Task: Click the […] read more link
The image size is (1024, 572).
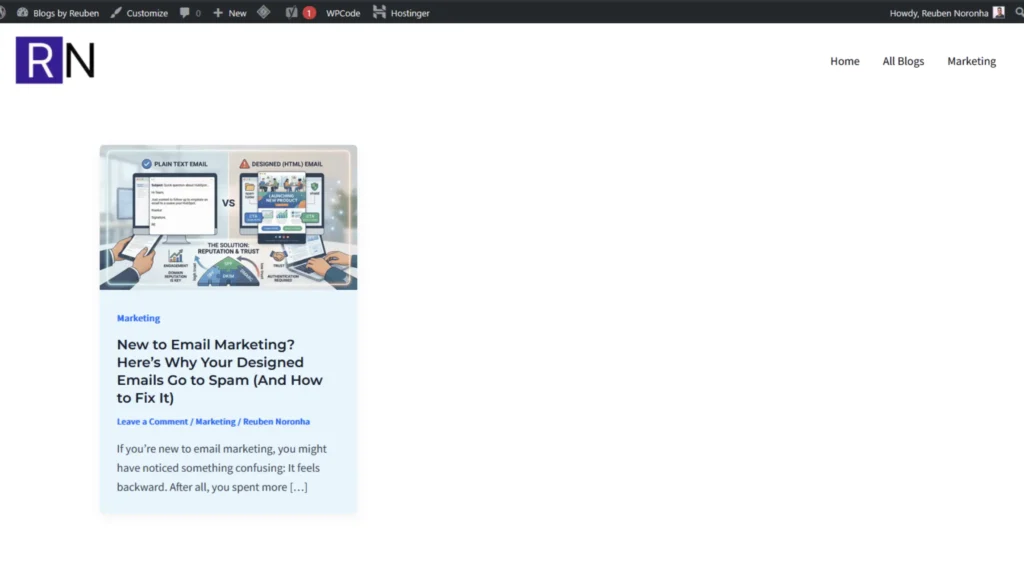Action: tap(298, 487)
